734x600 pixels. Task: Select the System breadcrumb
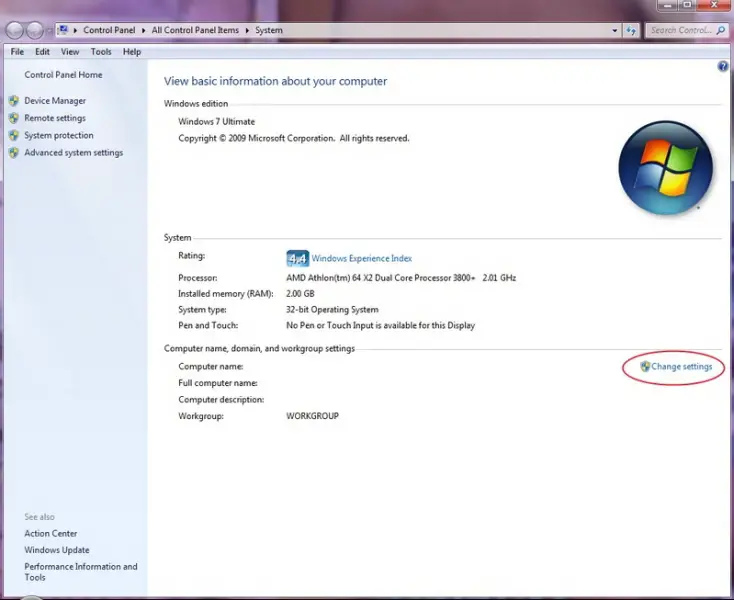pos(269,30)
